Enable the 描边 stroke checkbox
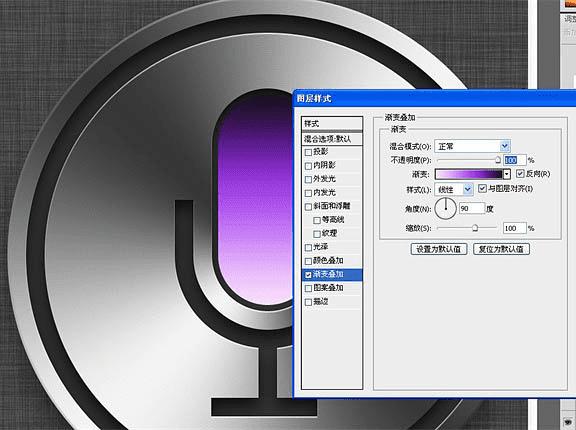This screenshot has width=576, height=430. tap(309, 302)
